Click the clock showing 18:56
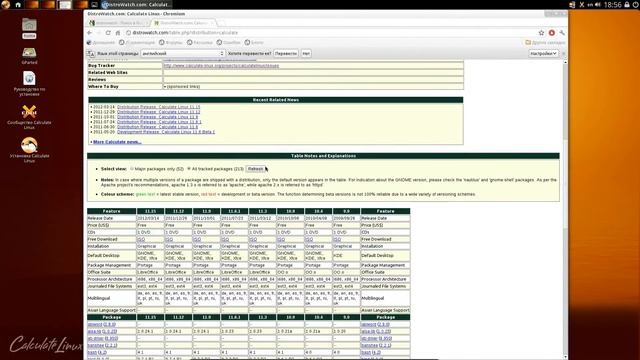This screenshot has height=360, width=640. coord(612,4)
